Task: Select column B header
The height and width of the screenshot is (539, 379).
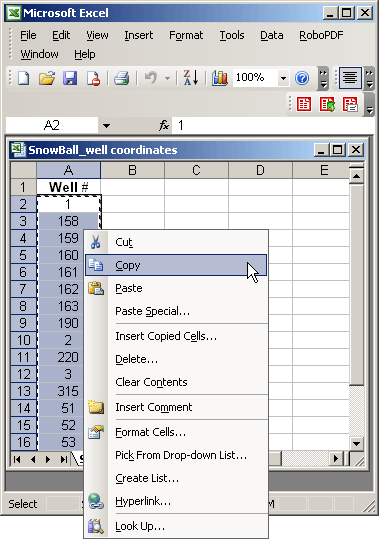Action: point(132,170)
